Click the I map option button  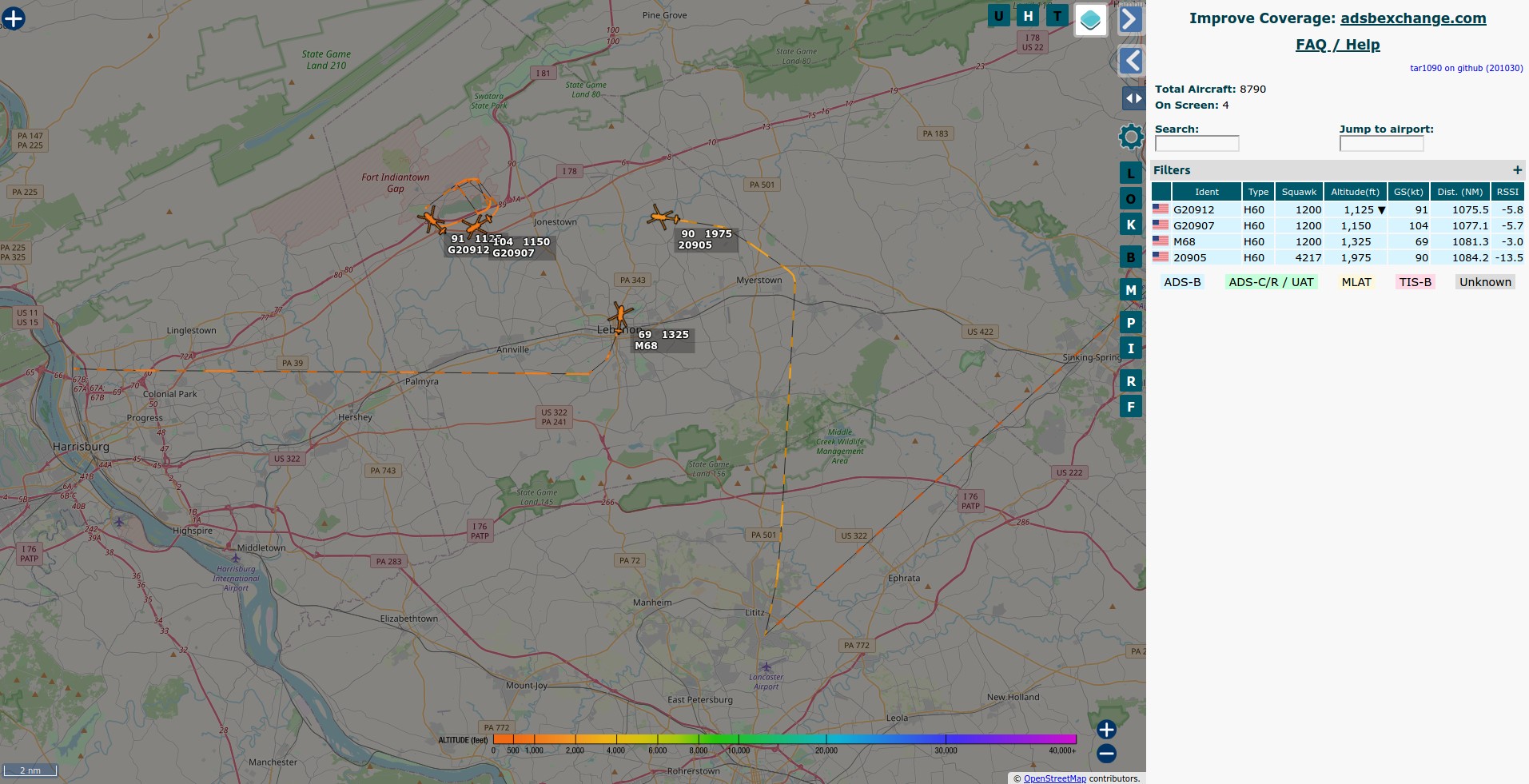(x=1130, y=348)
